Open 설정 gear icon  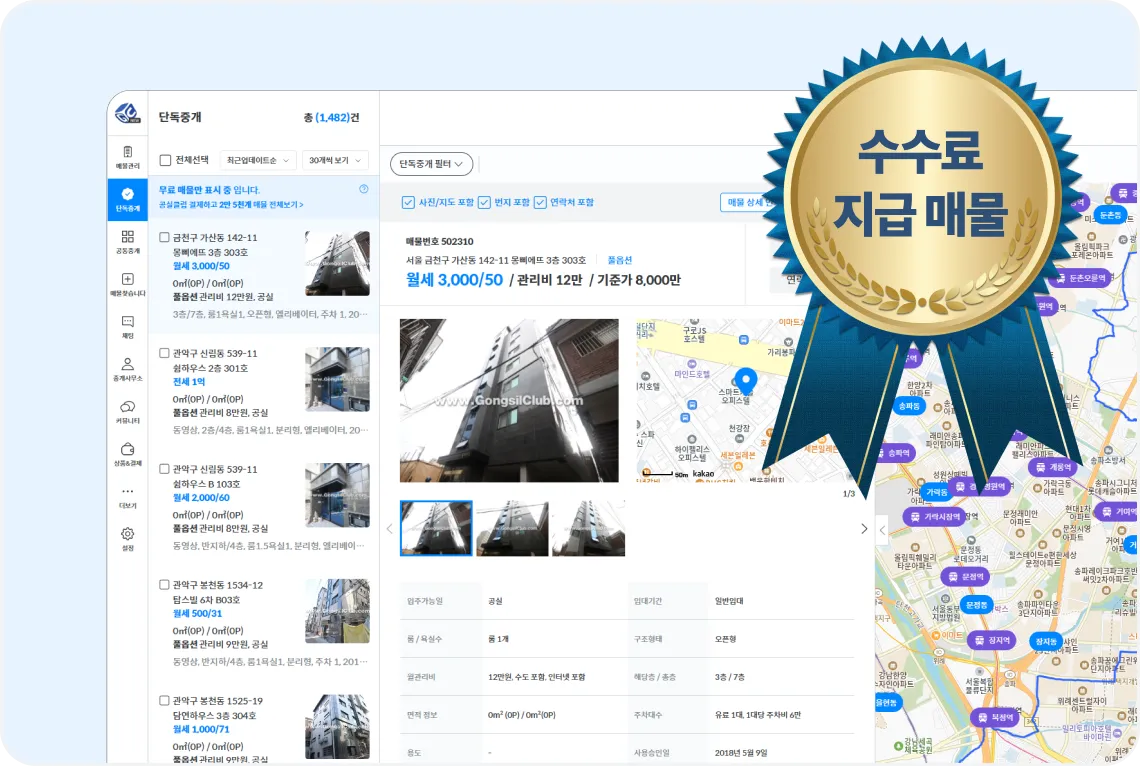click(127, 539)
